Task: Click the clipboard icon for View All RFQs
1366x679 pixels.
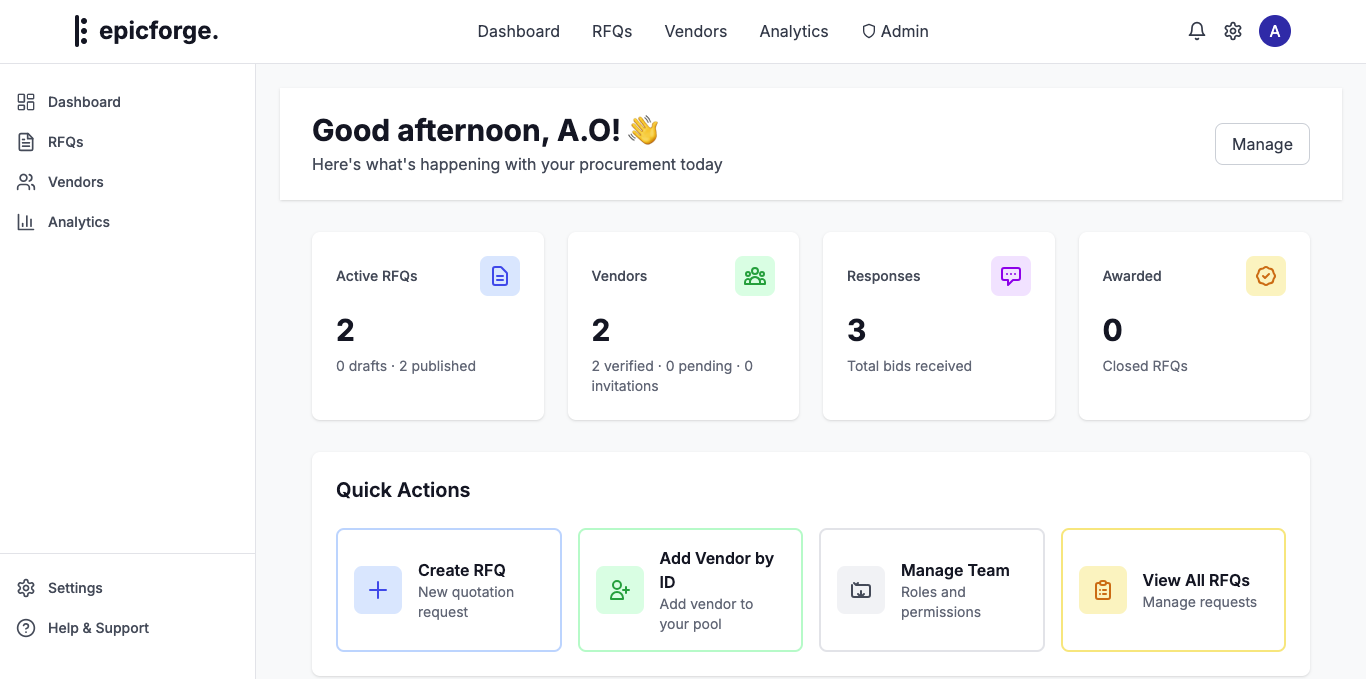Action: [x=1103, y=590]
